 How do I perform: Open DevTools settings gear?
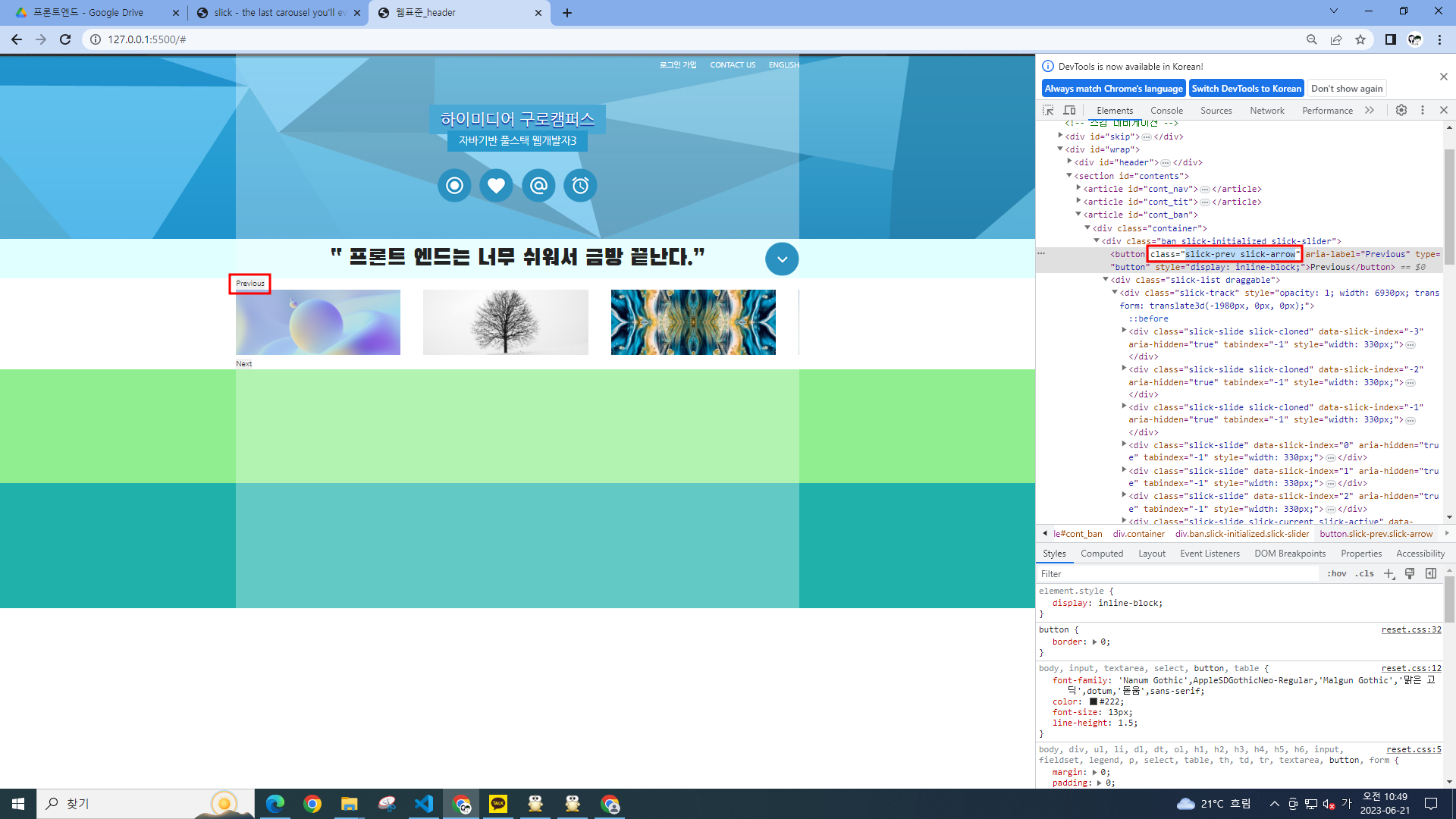tap(1401, 110)
